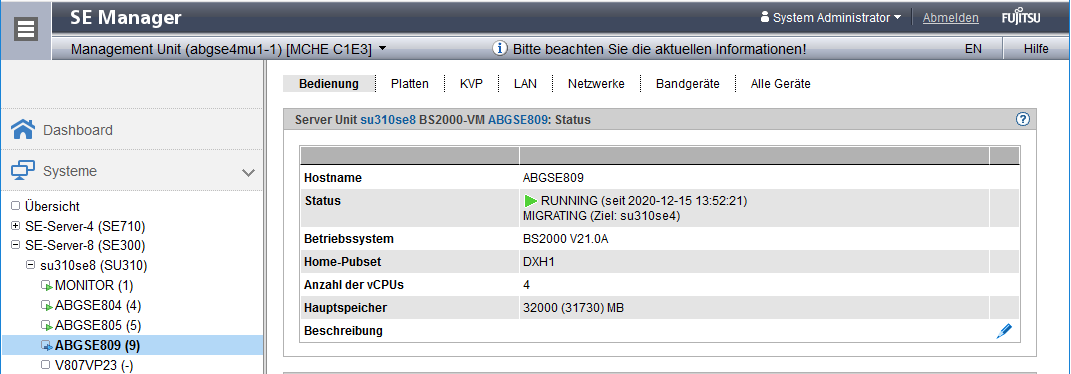Click the Systeme monitors icon
The width and height of the screenshot is (1071, 374).
click(x=23, y=171)
